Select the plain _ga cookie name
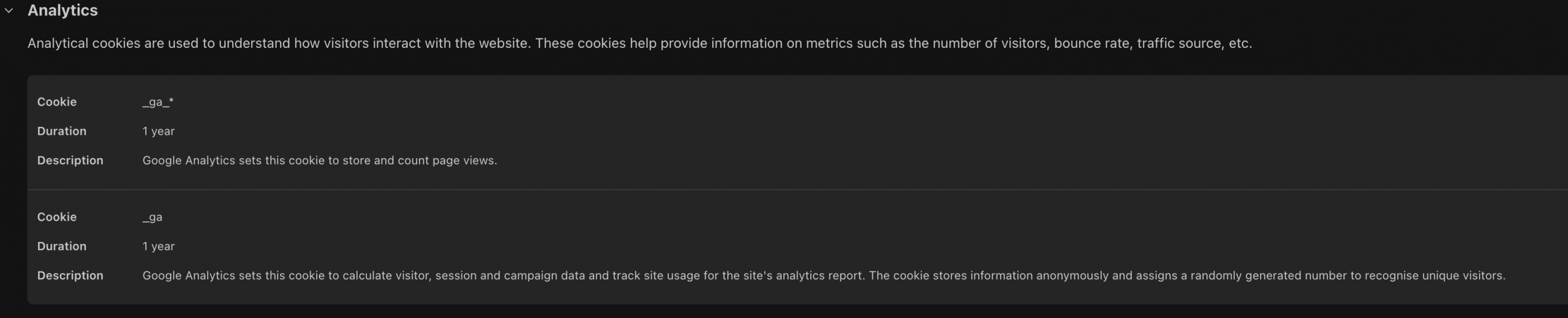Screen dimensions: 1568x318 tap(153, 218)
